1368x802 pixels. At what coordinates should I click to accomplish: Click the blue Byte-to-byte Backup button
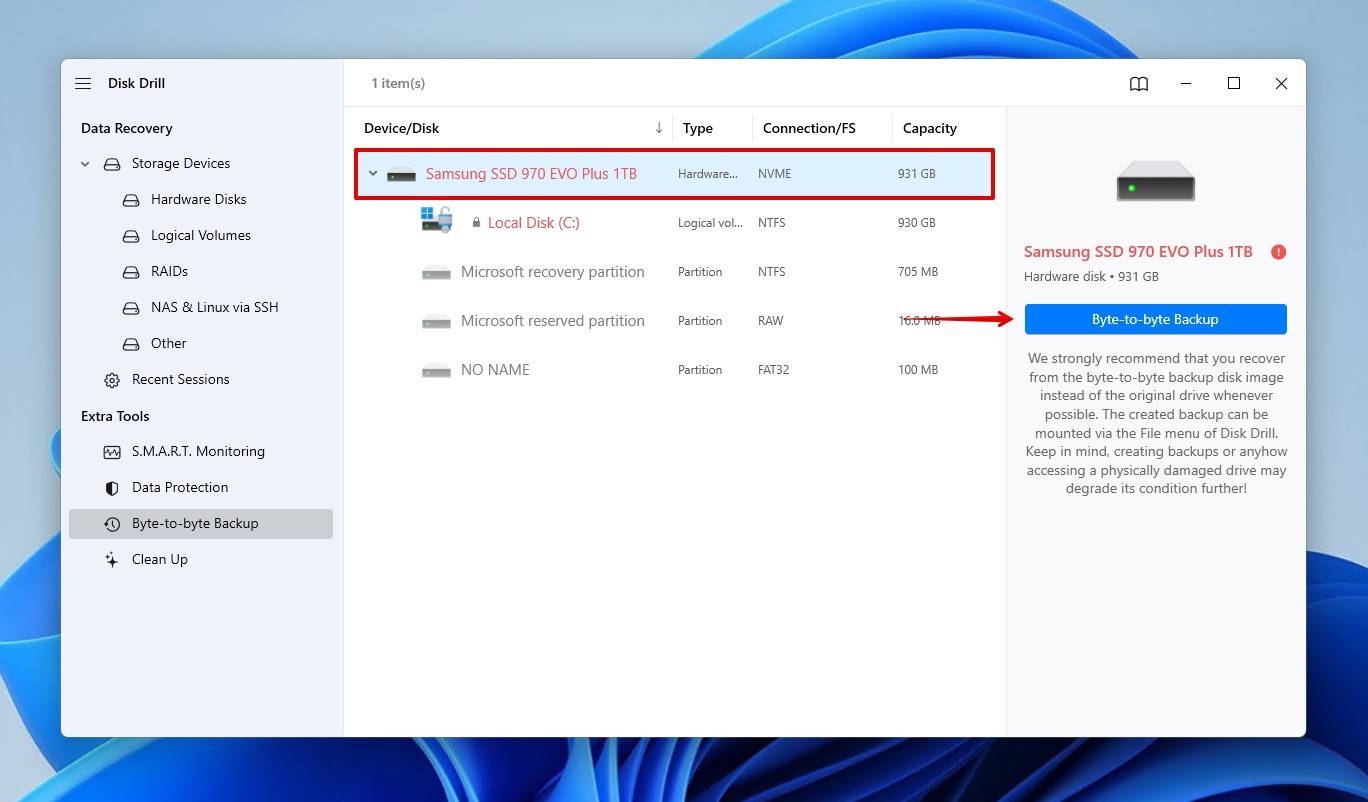point(1155,320)
